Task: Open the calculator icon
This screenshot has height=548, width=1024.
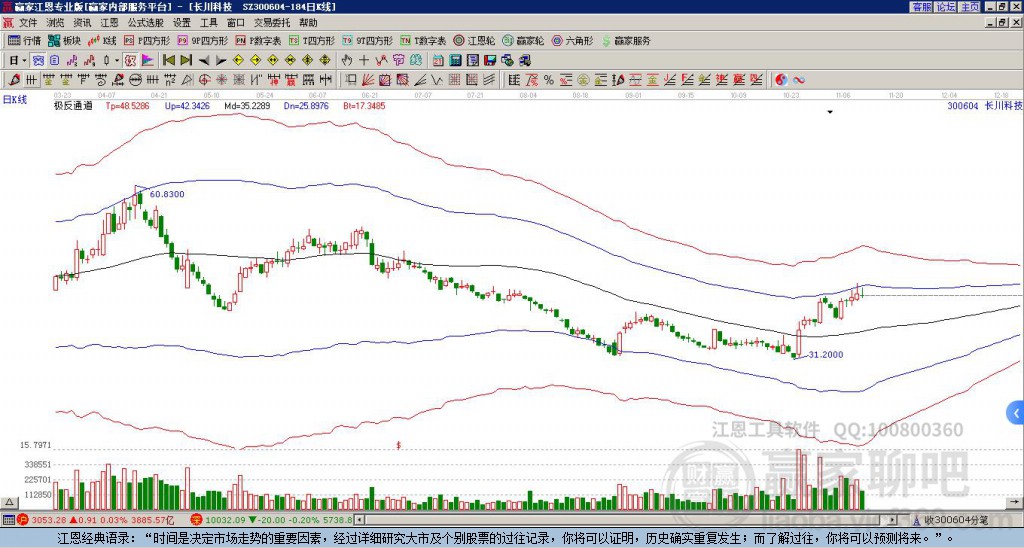Action: pos(455,60)
